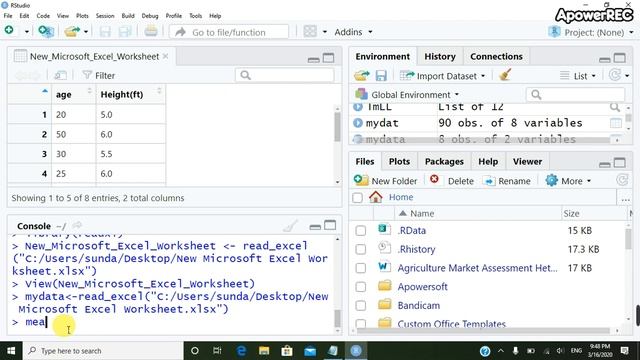
Task: Click the Save document icon in toolbar
Action: click(x=105, y=31)
